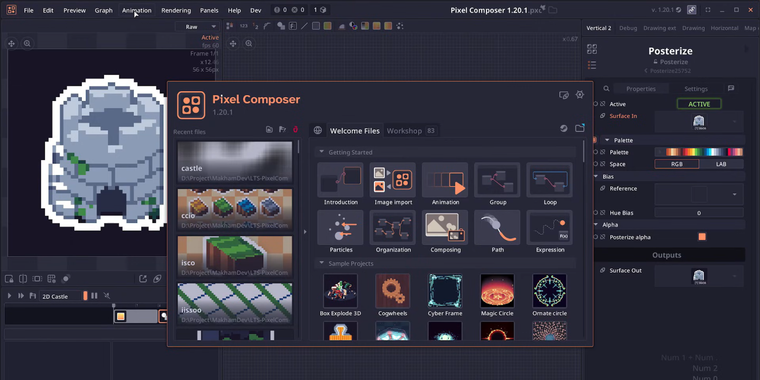Image resolution: width=760 pixels, height=380 pixels.
Task: Toggle visibility icon beside Palette property
Action: coord(602,152)
